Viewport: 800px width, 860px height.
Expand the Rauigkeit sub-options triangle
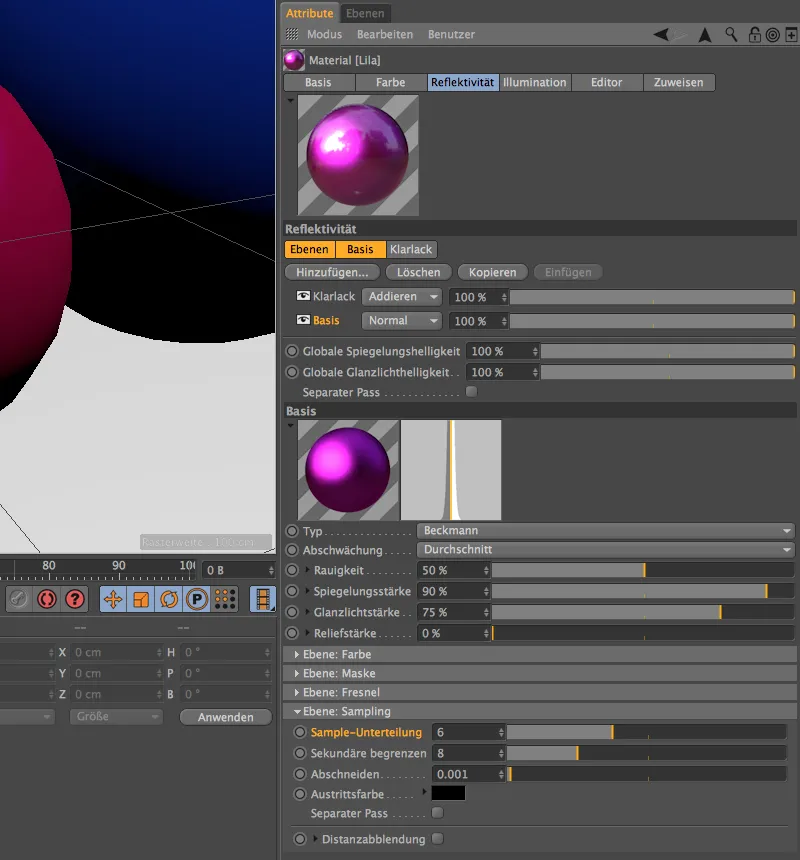(x=307, y=570)
